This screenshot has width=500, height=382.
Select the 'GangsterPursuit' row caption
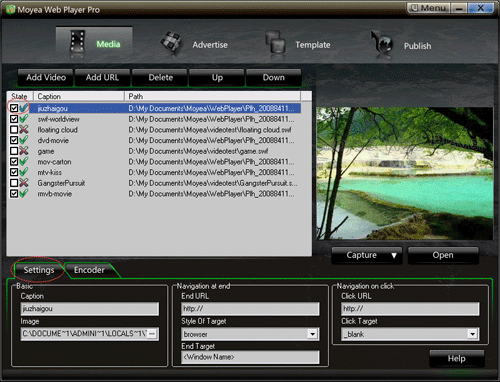(x=61, y=183)
